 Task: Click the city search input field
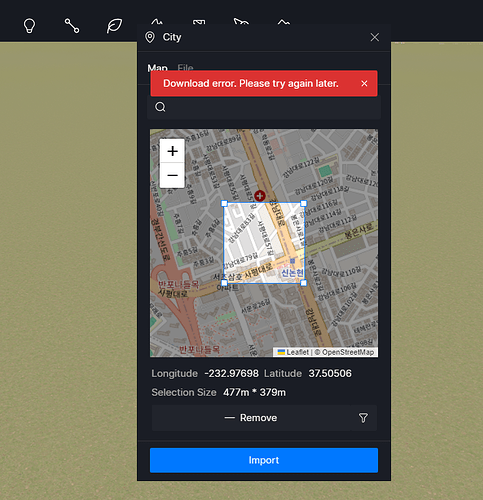[x=264, y=107]
